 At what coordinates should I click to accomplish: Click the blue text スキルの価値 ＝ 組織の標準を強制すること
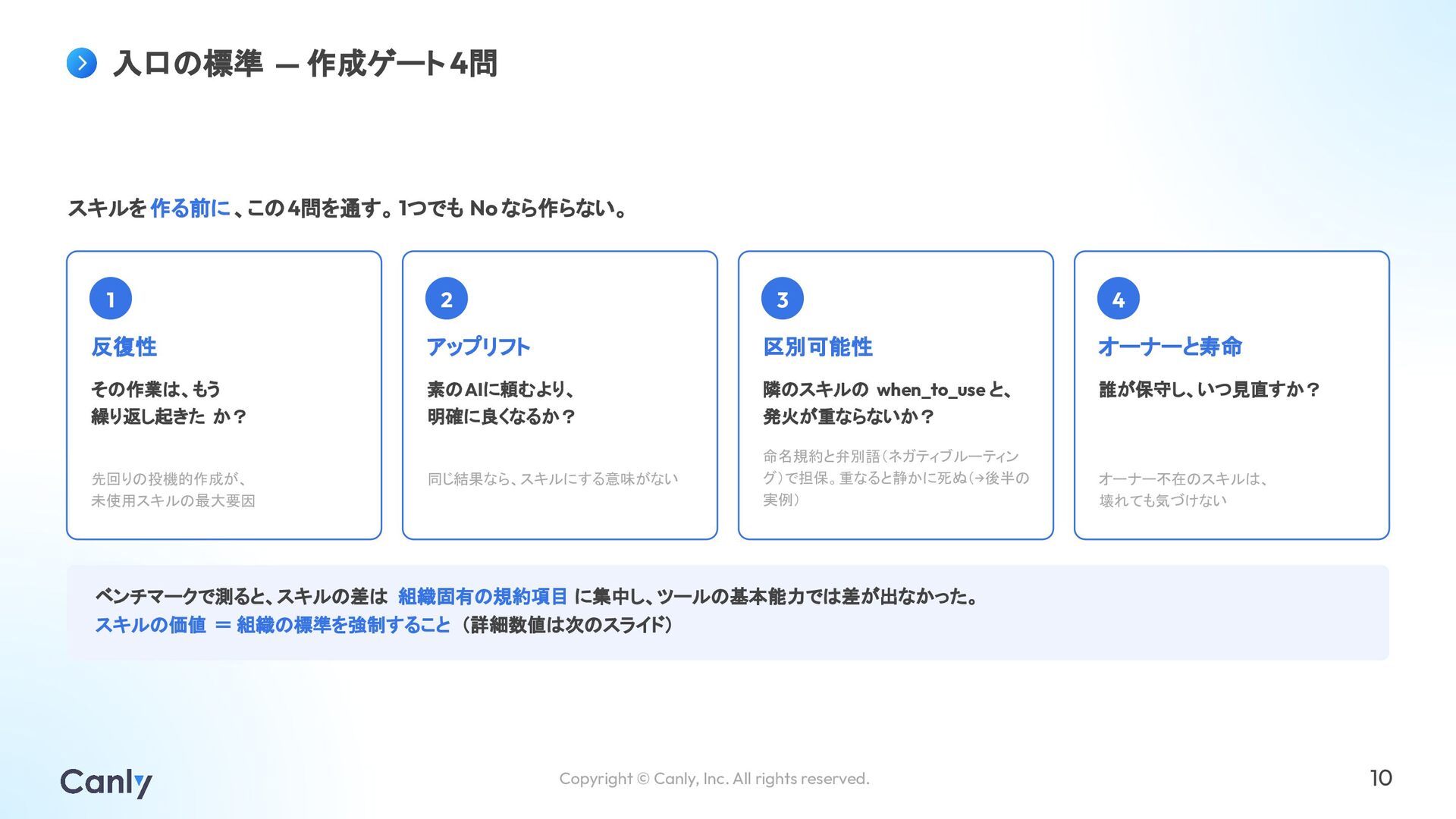[x=272, y=625]
